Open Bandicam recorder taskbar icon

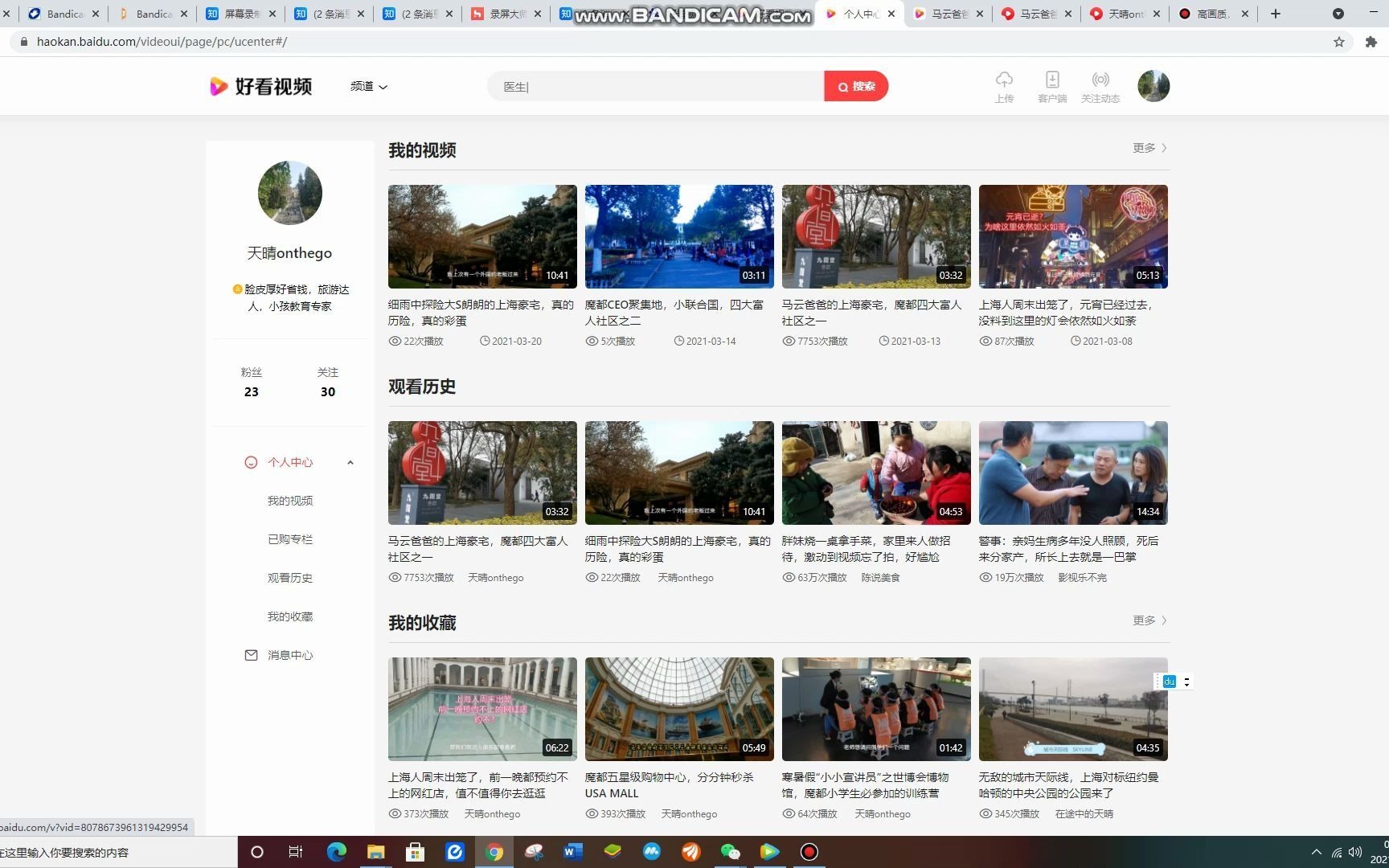pos(809,852)
